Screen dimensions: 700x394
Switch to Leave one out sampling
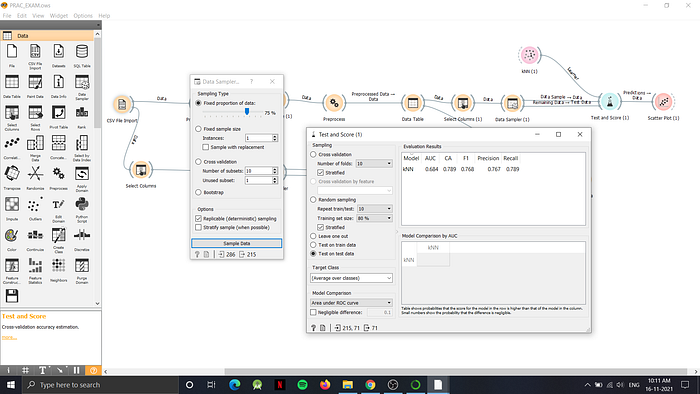point(313,236)
